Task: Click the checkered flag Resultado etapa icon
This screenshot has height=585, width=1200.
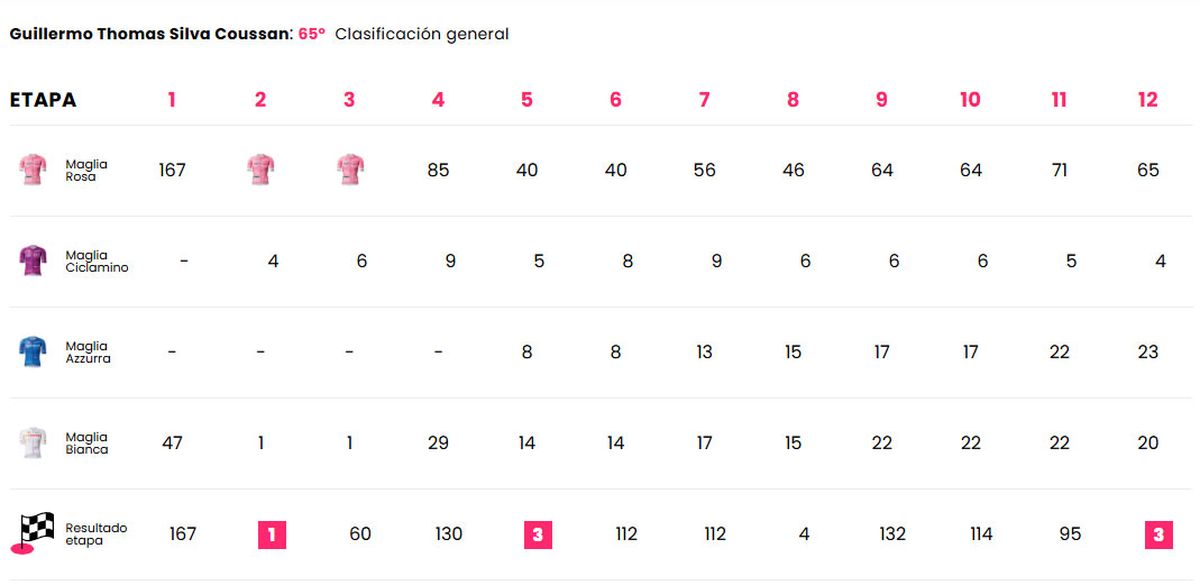Action: pyautogui.click(x=37, y=533)
